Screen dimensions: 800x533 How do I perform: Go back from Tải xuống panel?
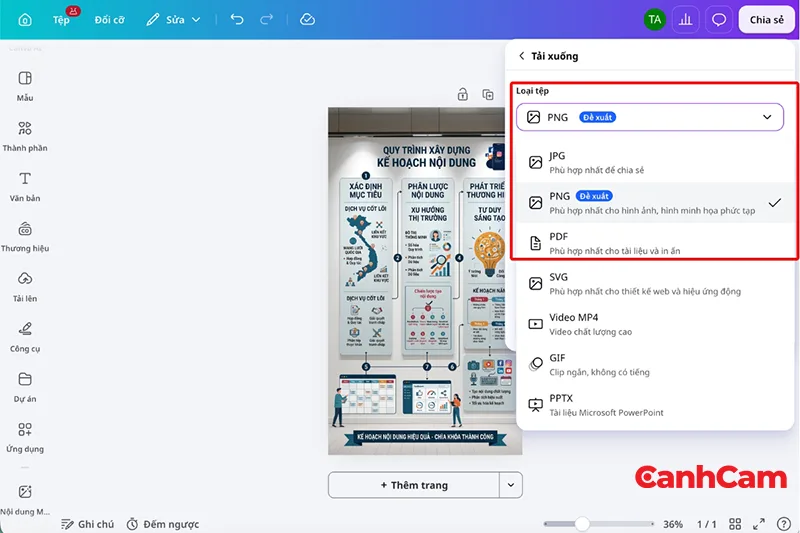click(x=521, y=56)
